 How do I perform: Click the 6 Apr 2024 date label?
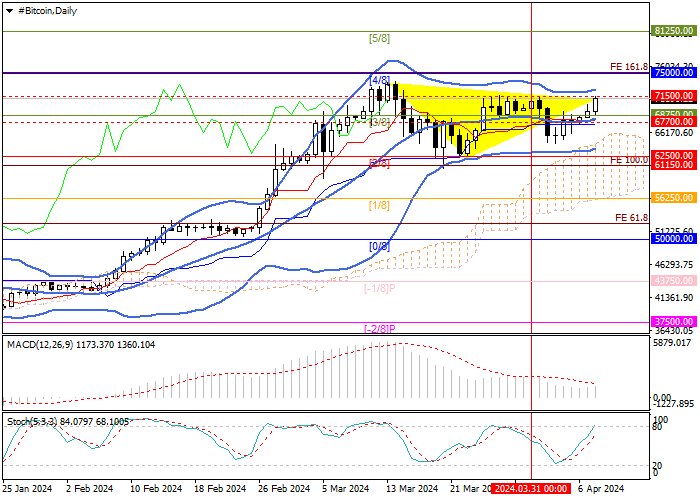pos(601,488)
